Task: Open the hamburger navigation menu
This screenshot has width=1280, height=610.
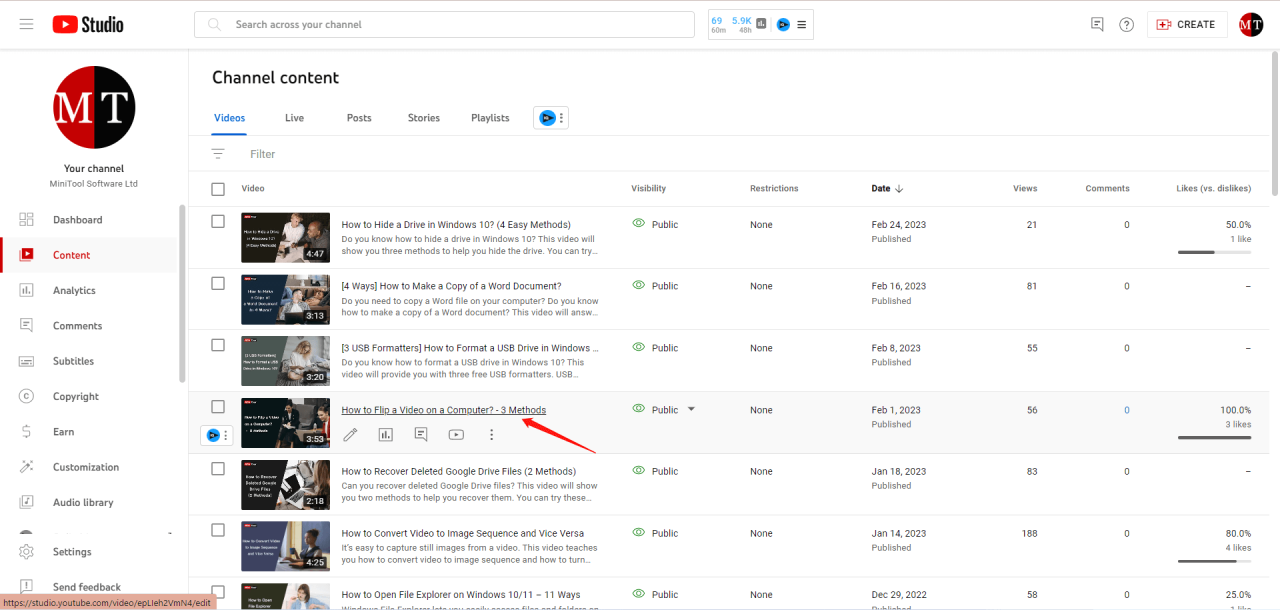Action: [27, 24]
